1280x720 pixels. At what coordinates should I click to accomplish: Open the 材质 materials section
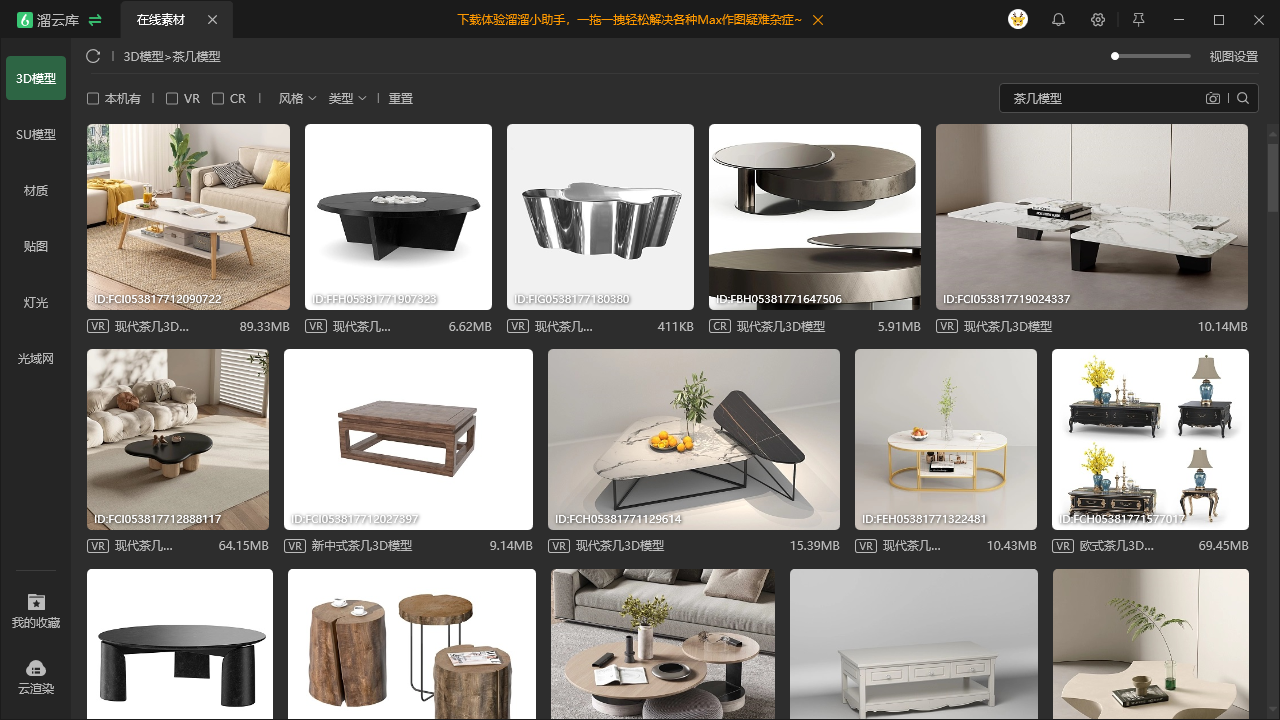[36, 190]
